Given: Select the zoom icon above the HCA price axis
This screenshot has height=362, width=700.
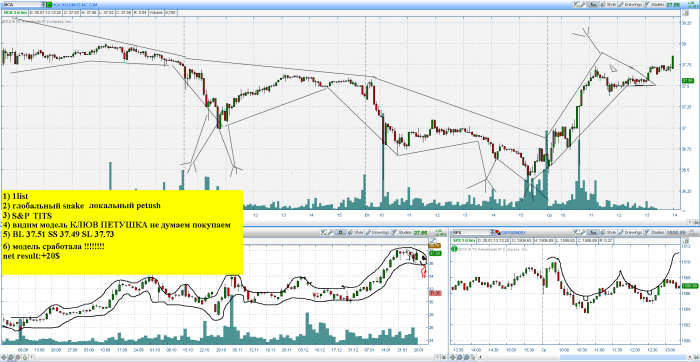Looking at the screenshot, I should (686, 13).
